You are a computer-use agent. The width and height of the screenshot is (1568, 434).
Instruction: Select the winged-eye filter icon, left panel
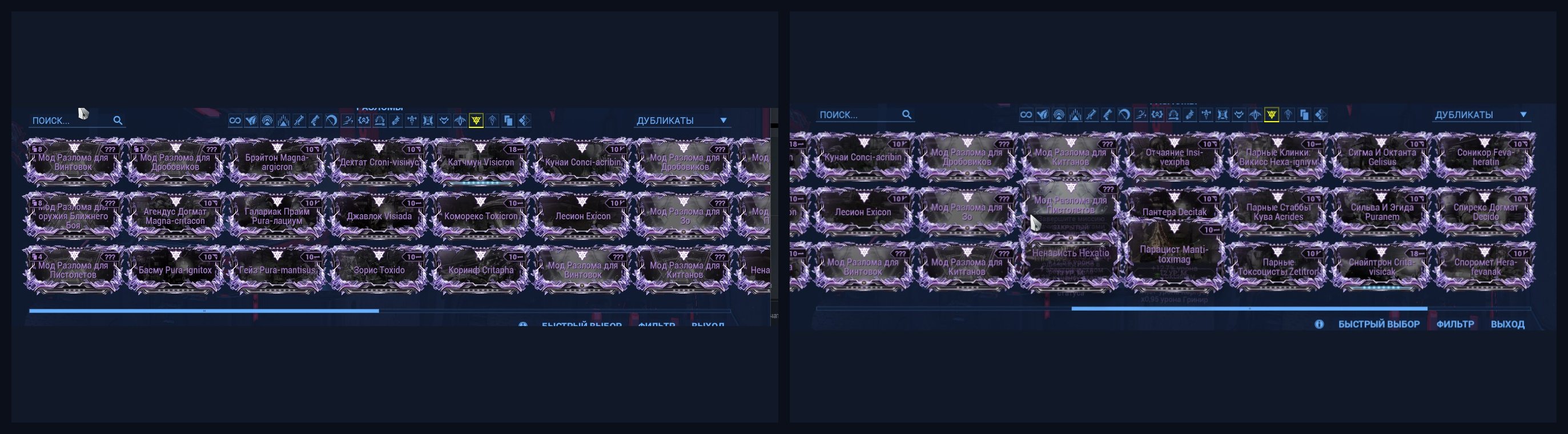460,120
